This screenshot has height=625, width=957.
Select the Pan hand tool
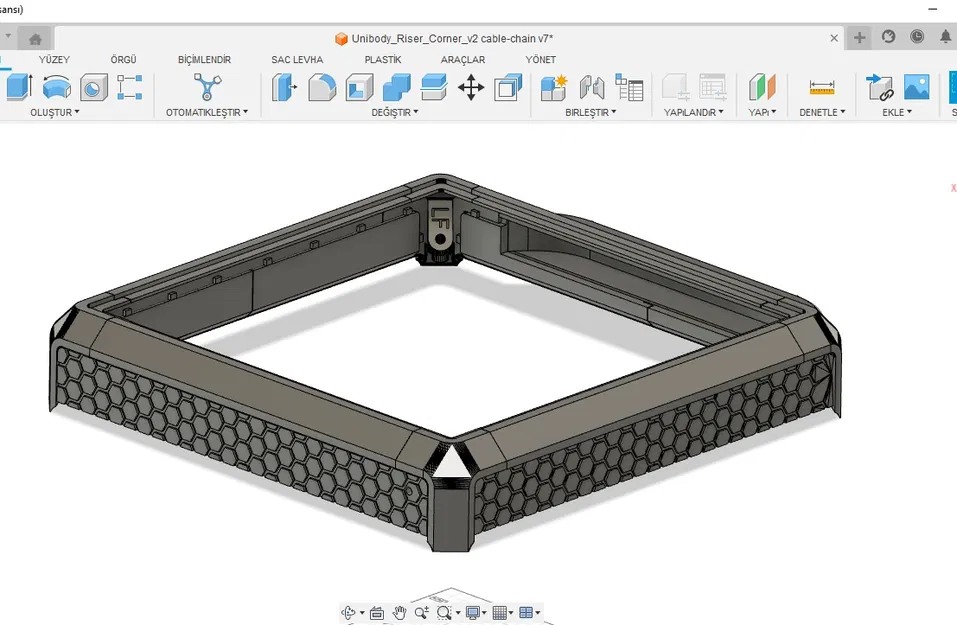[399, 612]
